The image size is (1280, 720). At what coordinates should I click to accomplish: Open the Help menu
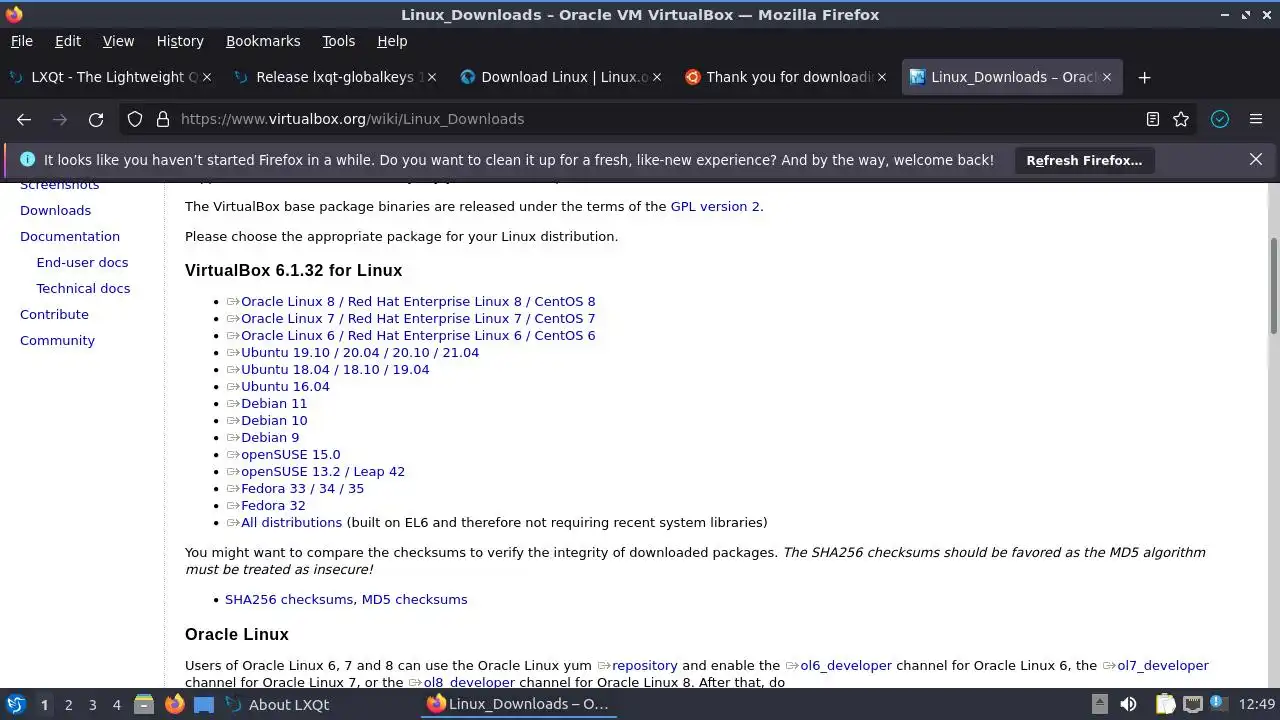tap(392, 41)
